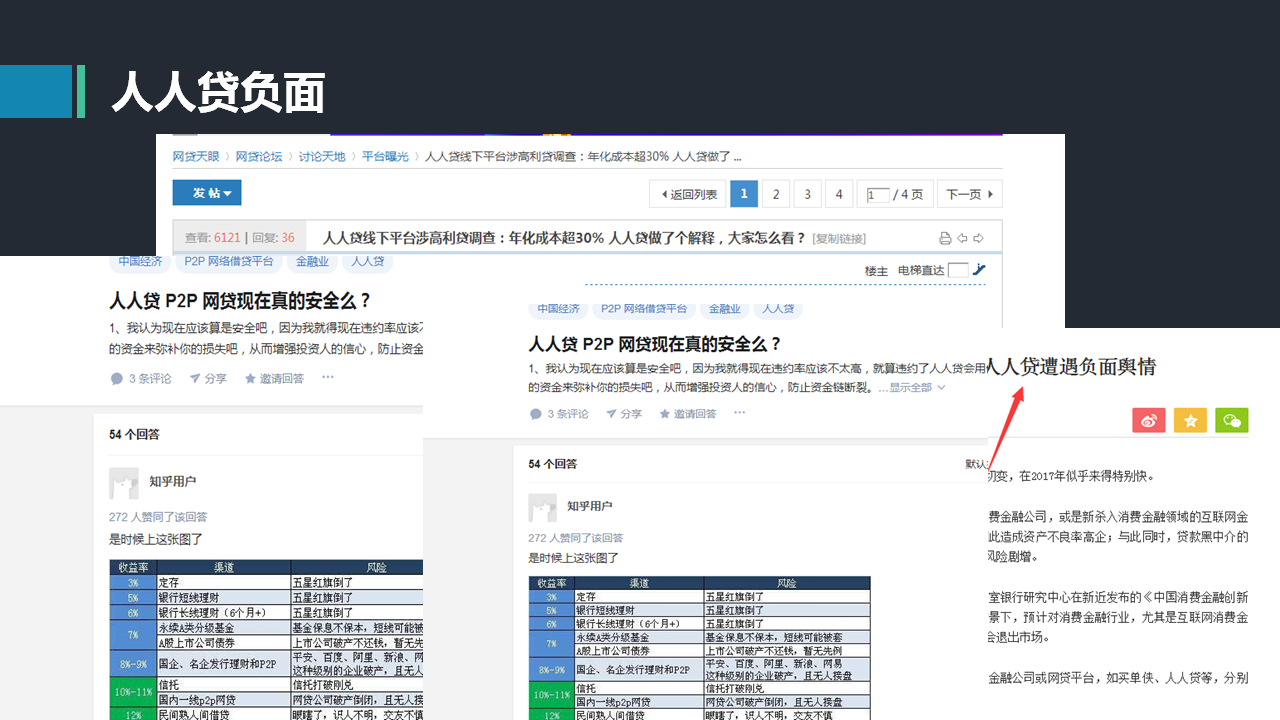Click the 查看: 6121 view count

point(213,238)
